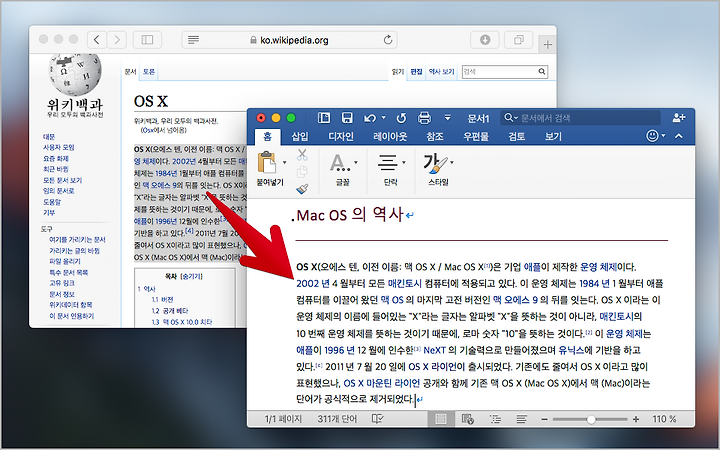Screen dimensions: 720x450
Task: Toggle Safari sidebar button
Action: pos(147,40)
